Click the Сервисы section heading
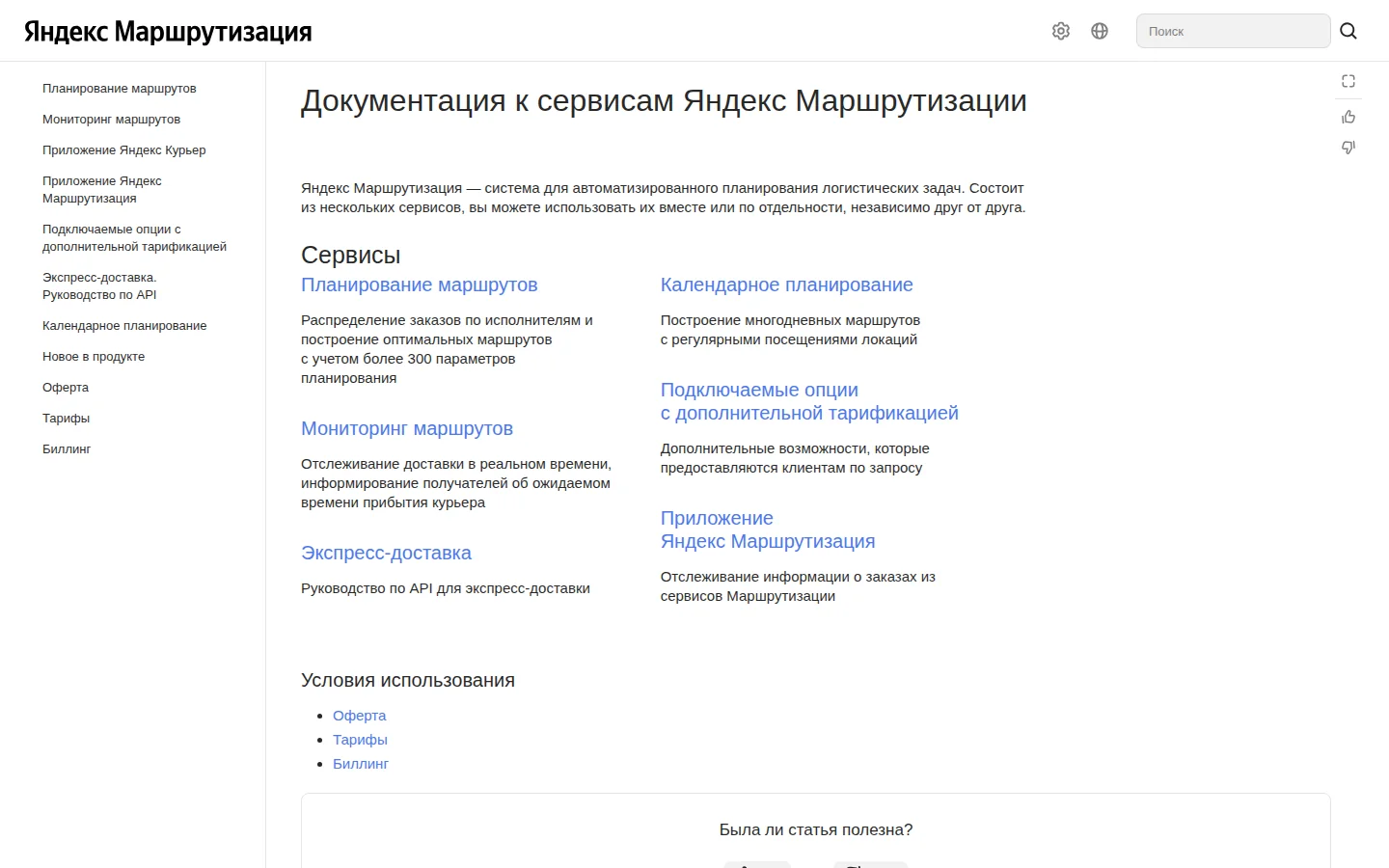The width and height of the screenshot is (1389, 868). pos(350,255)
